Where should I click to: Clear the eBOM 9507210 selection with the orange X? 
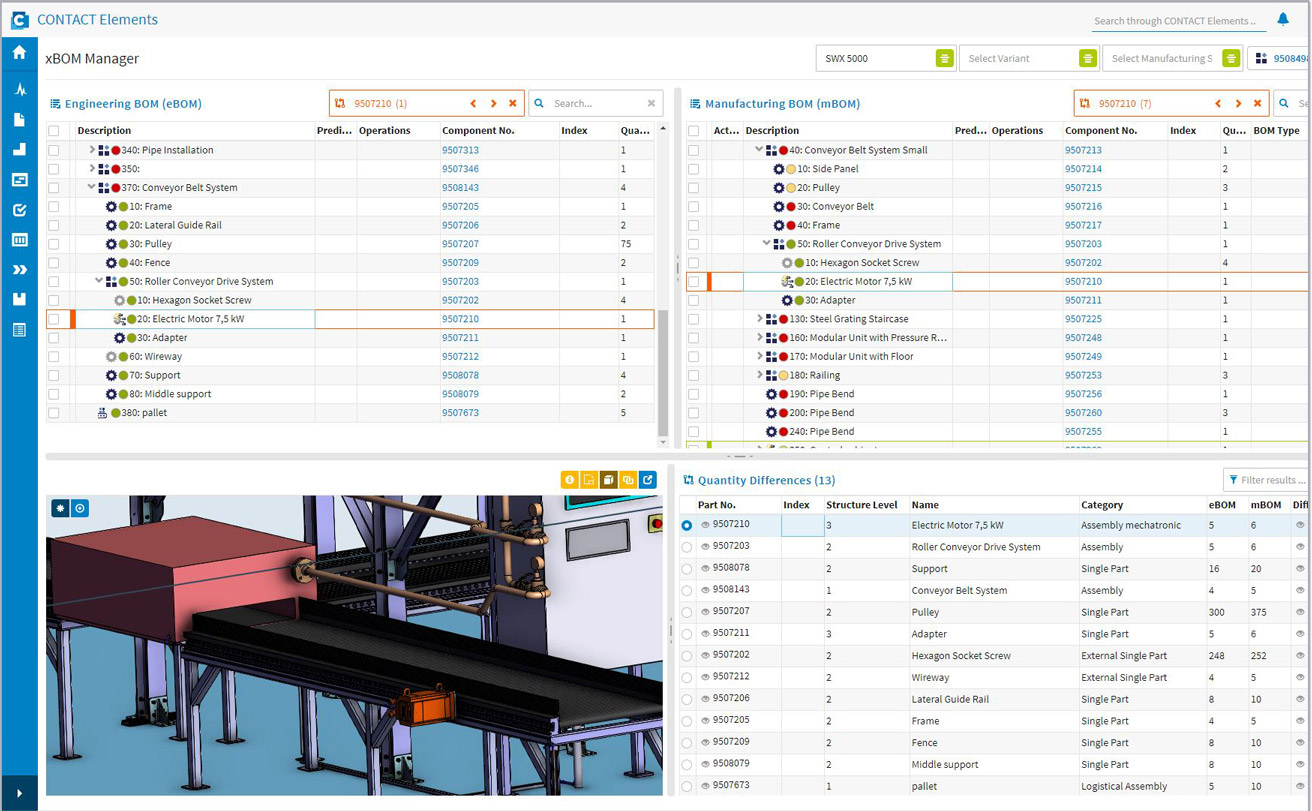tap(513, 103)
